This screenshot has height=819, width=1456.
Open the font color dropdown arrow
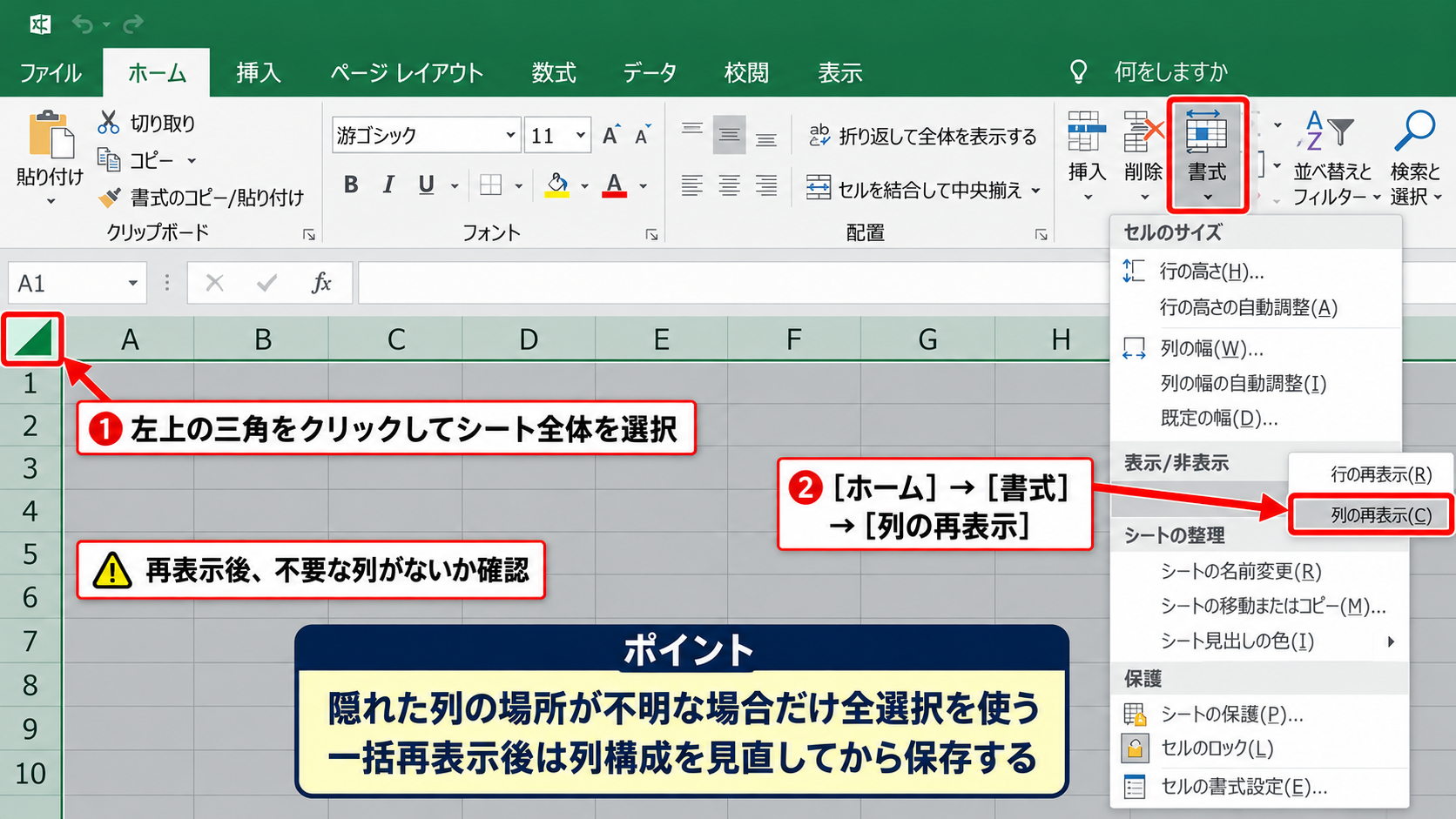click(644, 185)
